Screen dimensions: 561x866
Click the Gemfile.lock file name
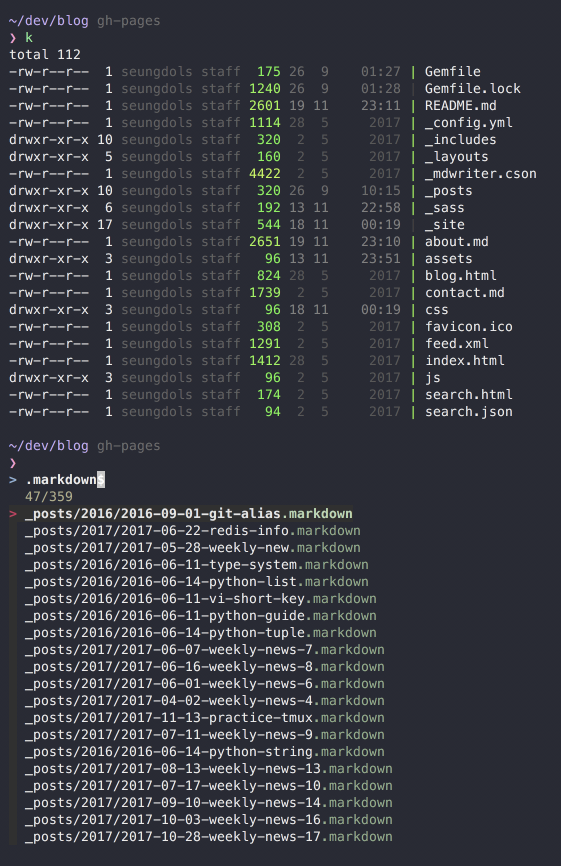(473, 88)
